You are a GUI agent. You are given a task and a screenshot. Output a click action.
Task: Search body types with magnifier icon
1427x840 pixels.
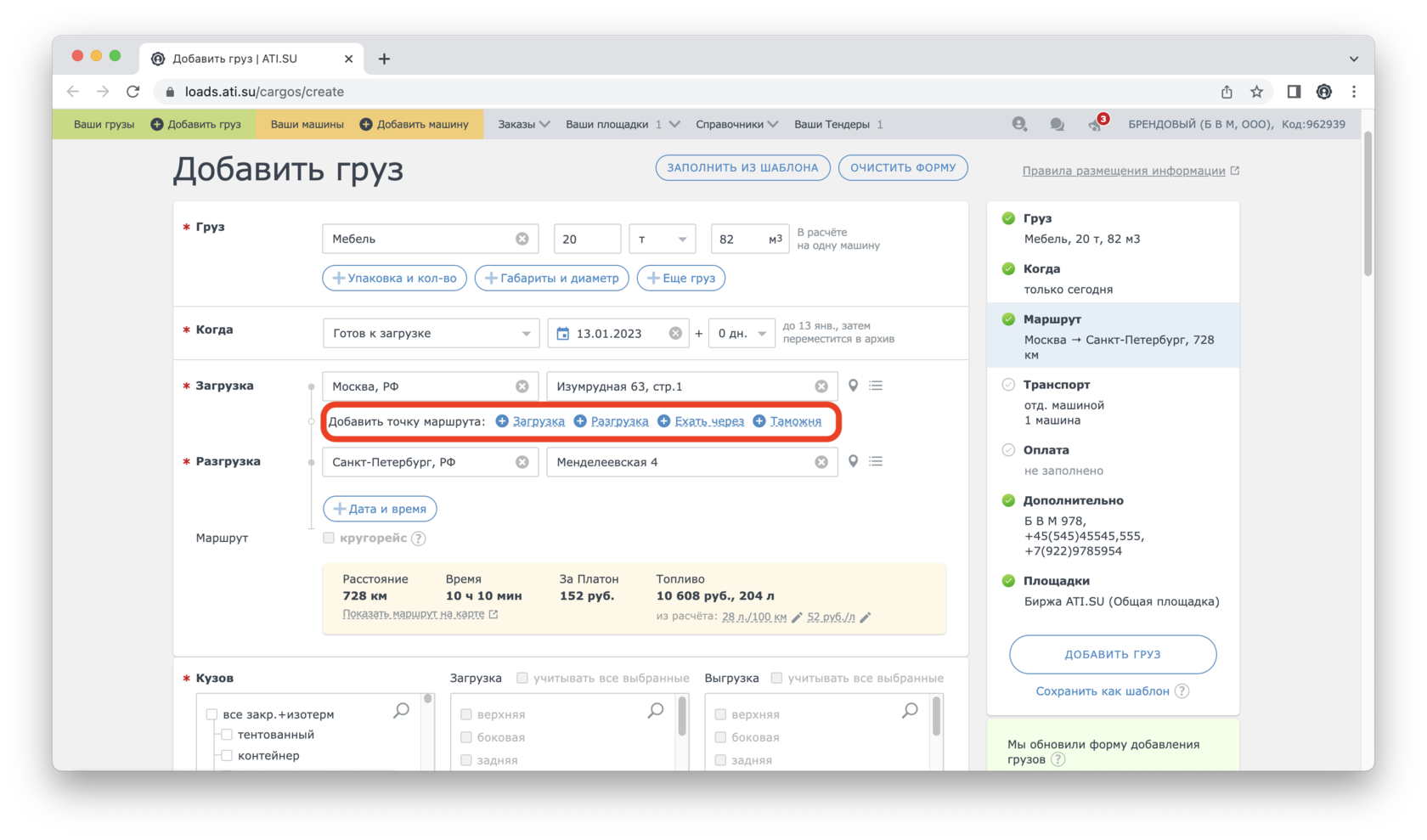401,710
